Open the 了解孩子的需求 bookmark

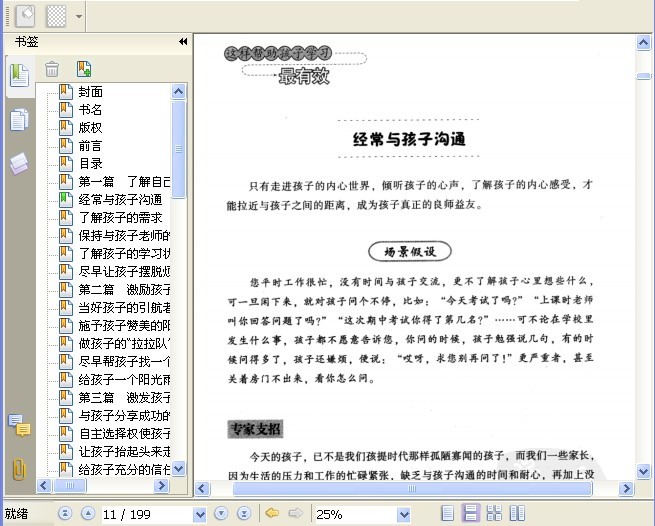[120, 218]
